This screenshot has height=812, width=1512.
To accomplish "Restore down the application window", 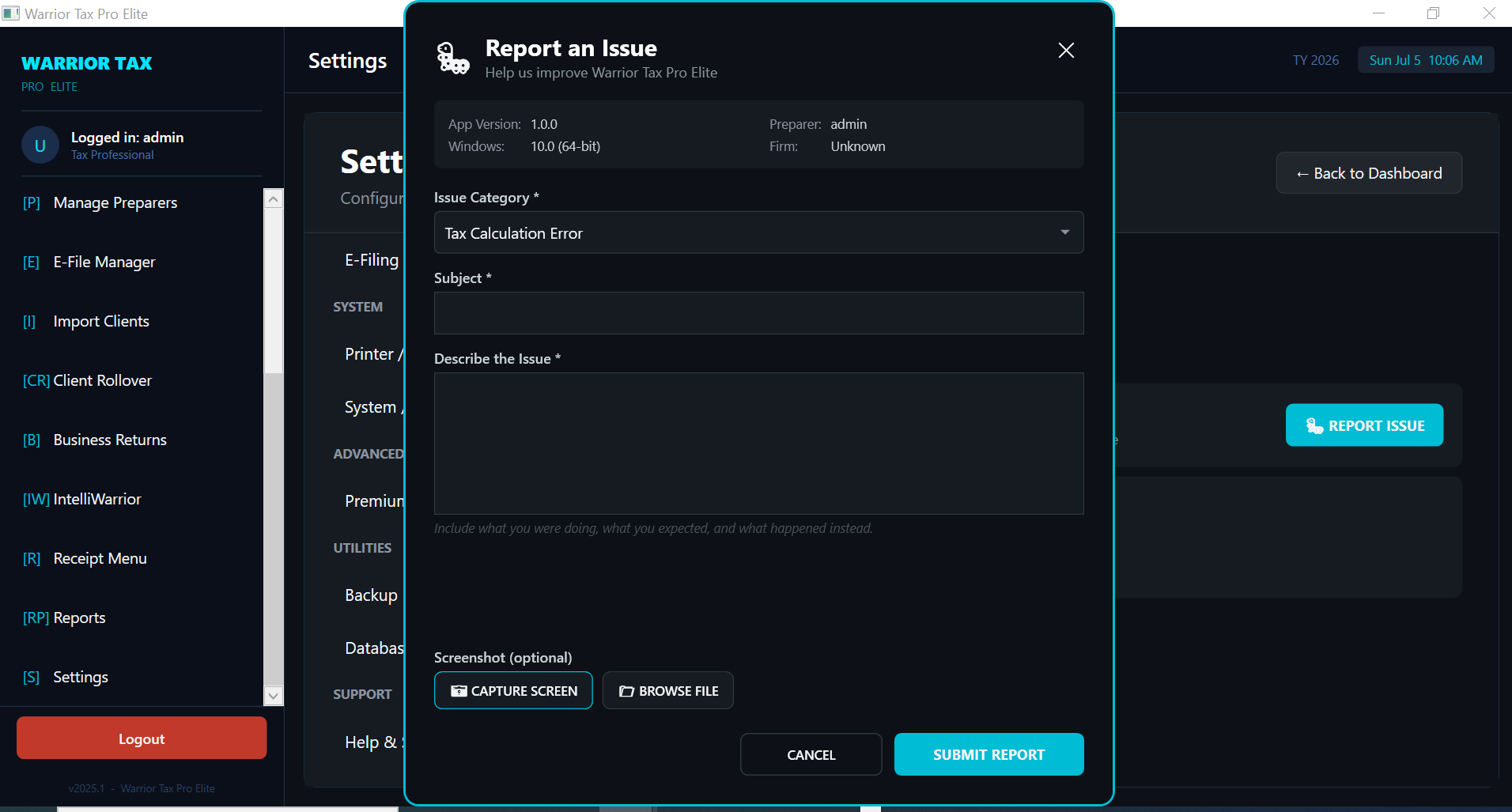I will 1433,13.
